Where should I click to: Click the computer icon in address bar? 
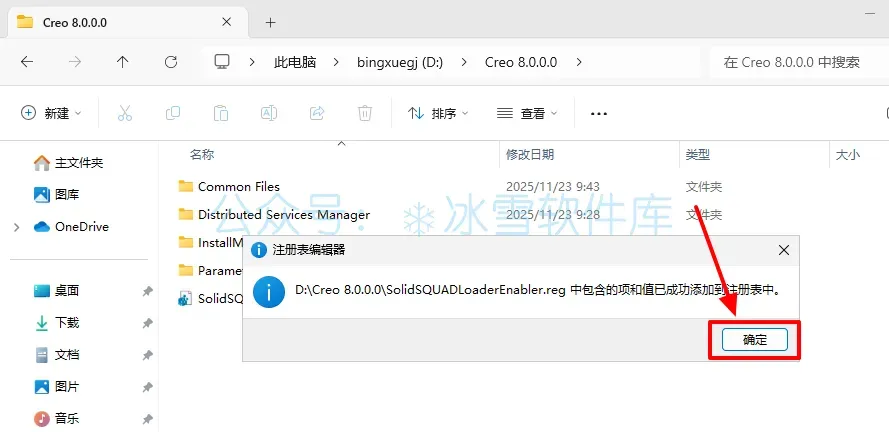[x=222, y=61]
